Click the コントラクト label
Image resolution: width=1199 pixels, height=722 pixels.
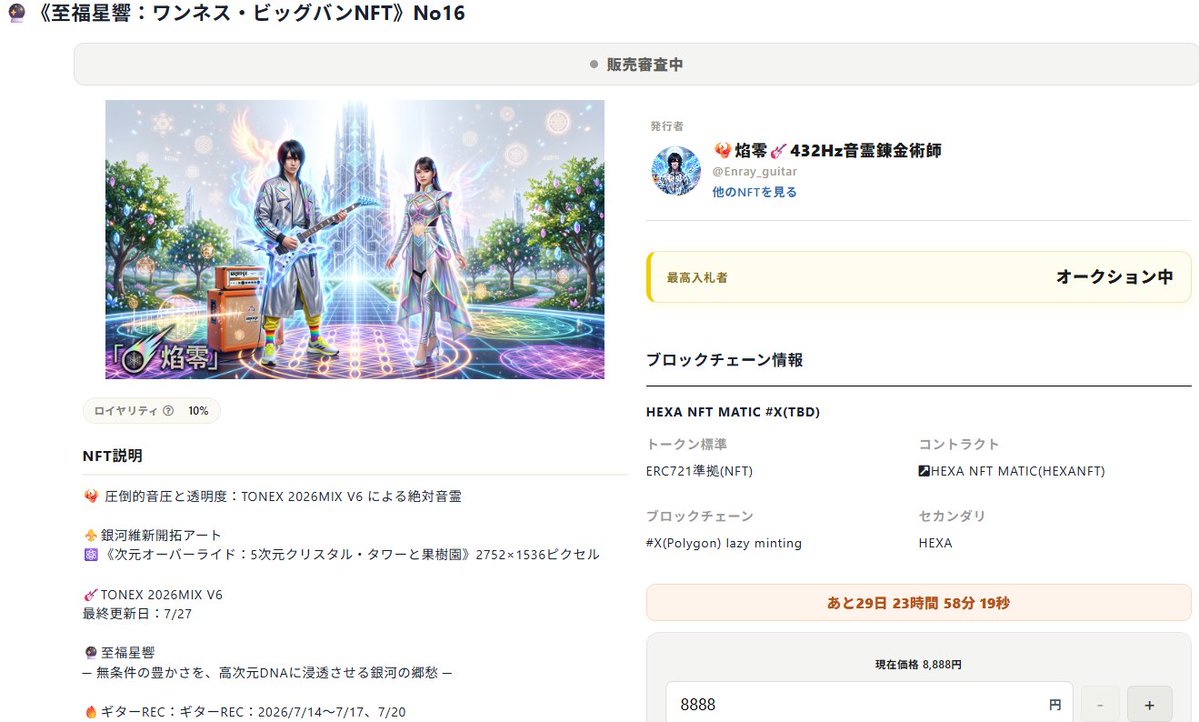(958, 444)
